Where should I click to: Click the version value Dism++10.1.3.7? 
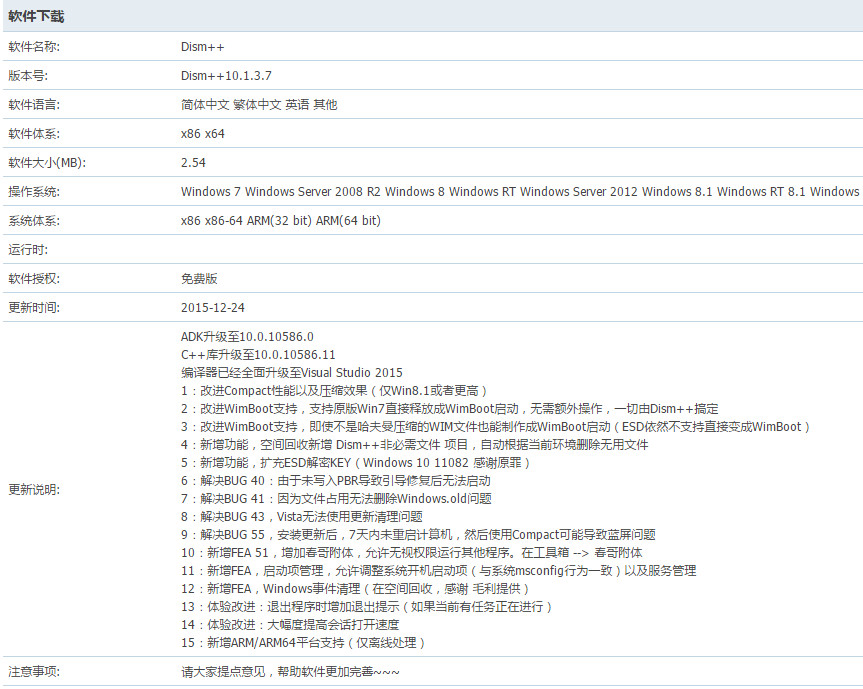click(x=226, y=76)
